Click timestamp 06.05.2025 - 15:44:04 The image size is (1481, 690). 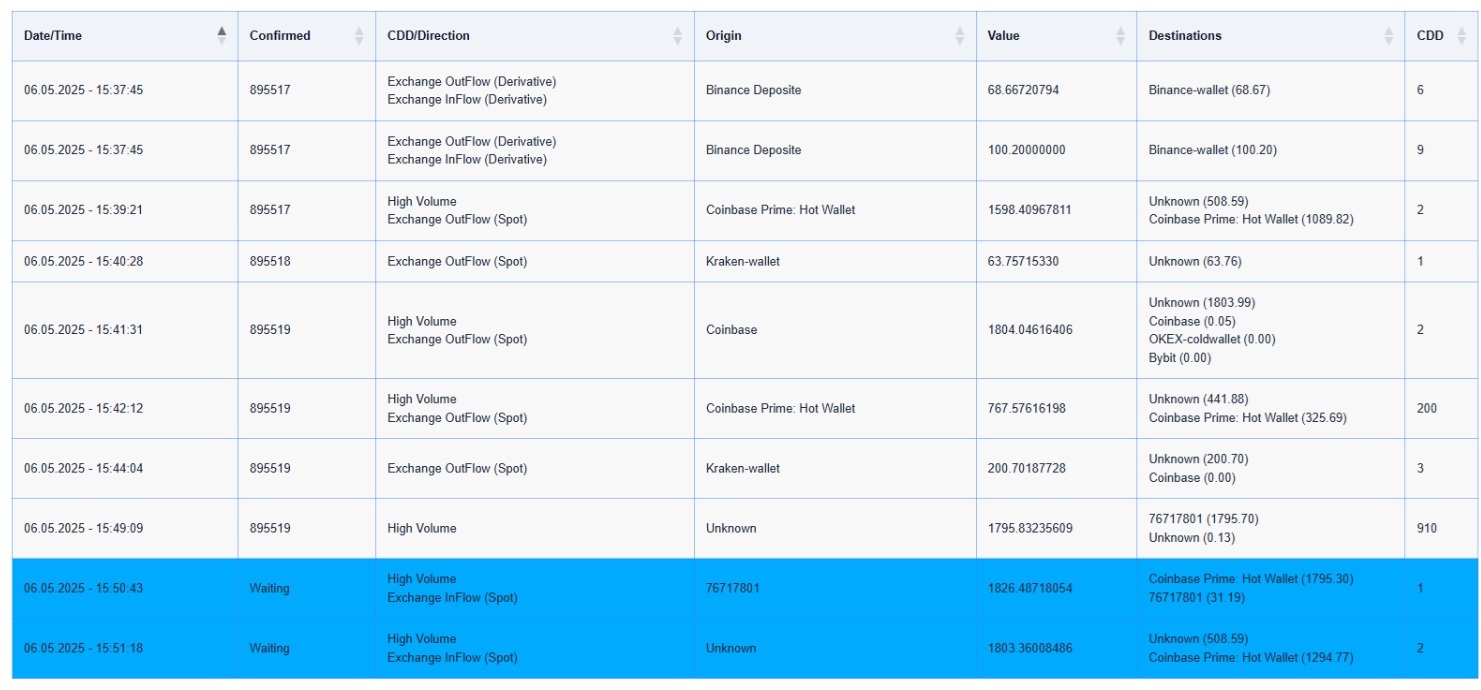[83, 468]
